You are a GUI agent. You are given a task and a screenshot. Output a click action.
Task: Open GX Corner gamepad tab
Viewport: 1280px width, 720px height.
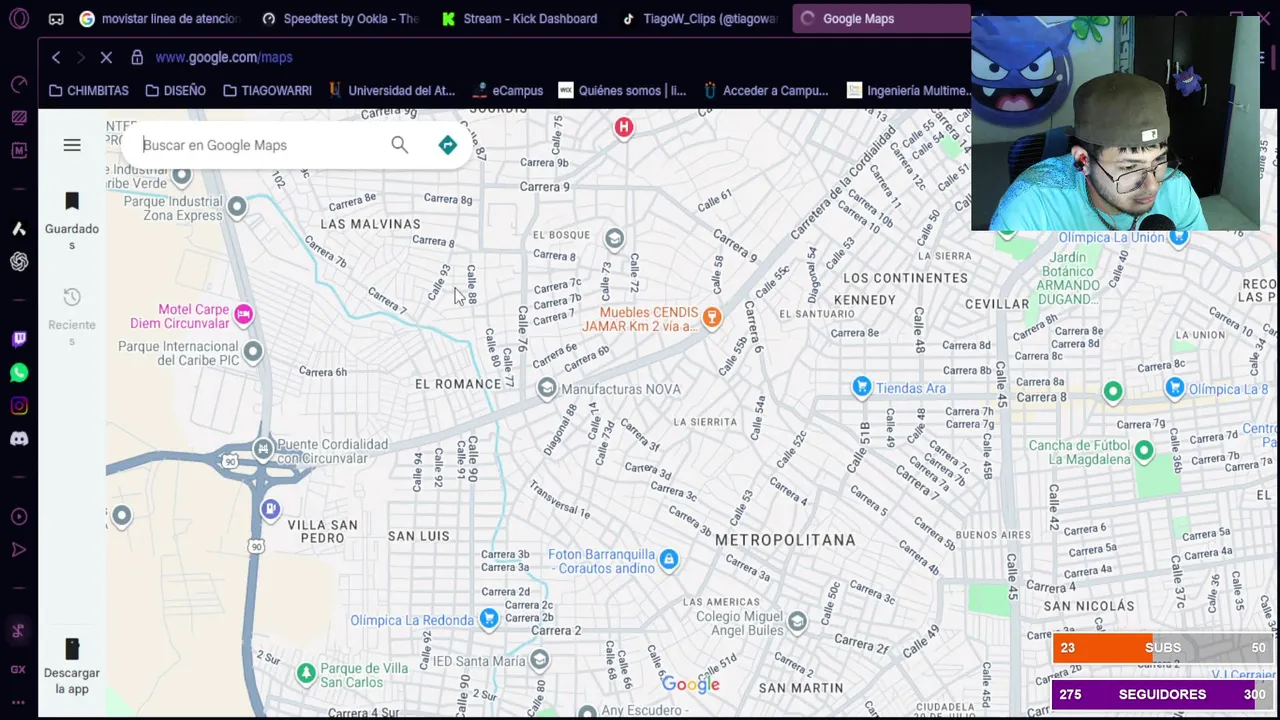[x=56, y=18]
